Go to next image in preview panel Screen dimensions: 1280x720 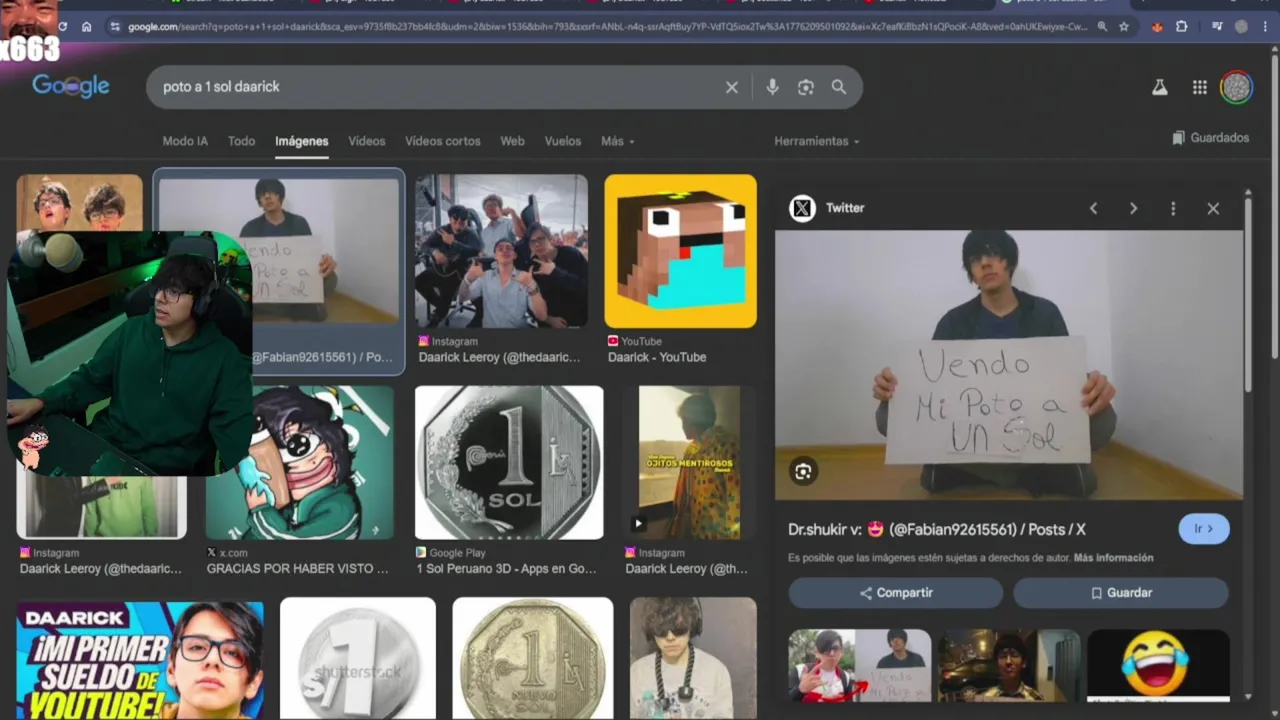pyautogui.click(x=1133, y=208)
